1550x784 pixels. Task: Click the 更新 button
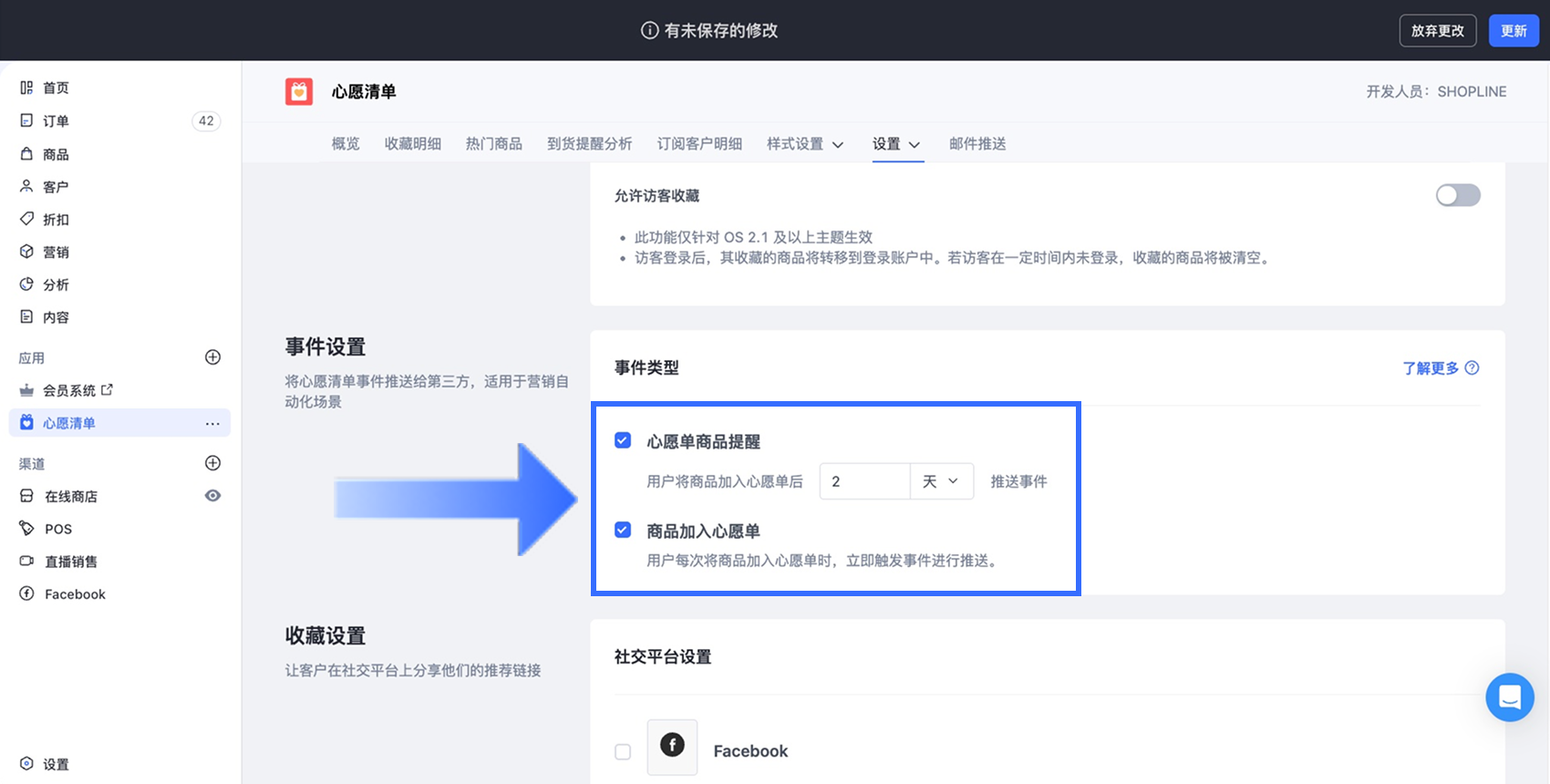[1514, 31]
